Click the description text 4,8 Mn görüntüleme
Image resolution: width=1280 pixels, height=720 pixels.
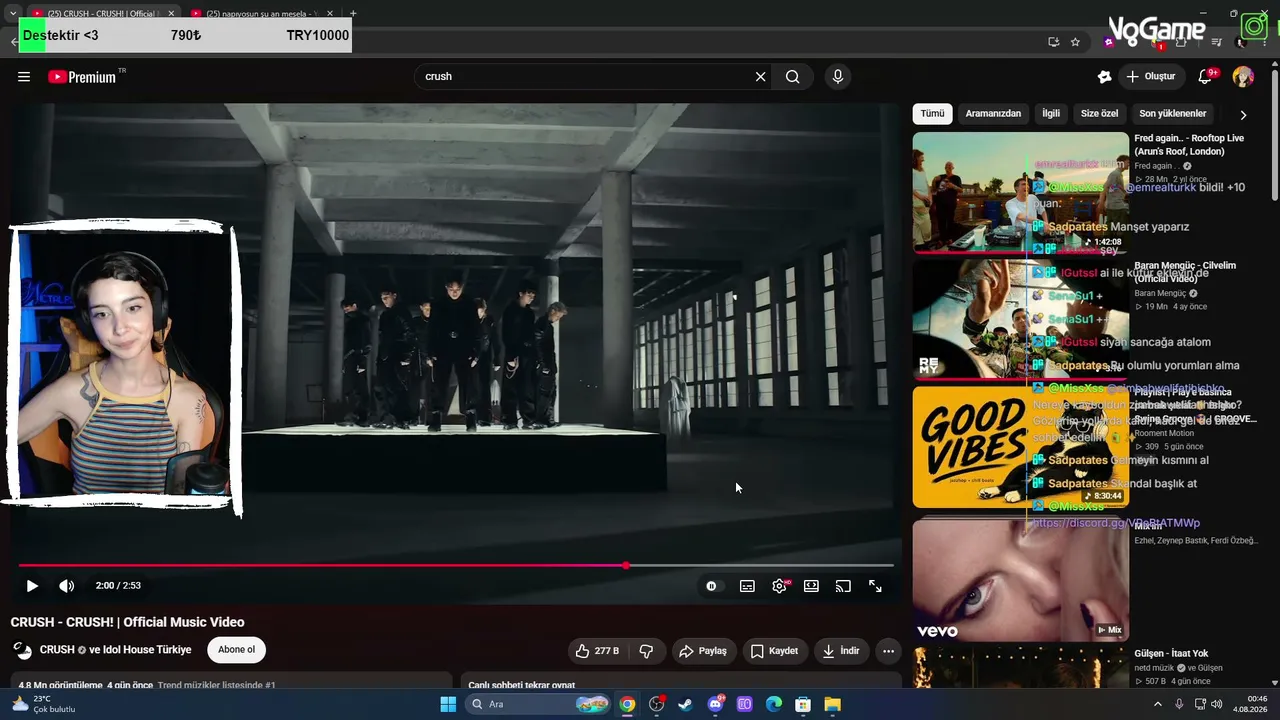click(60, 686)
